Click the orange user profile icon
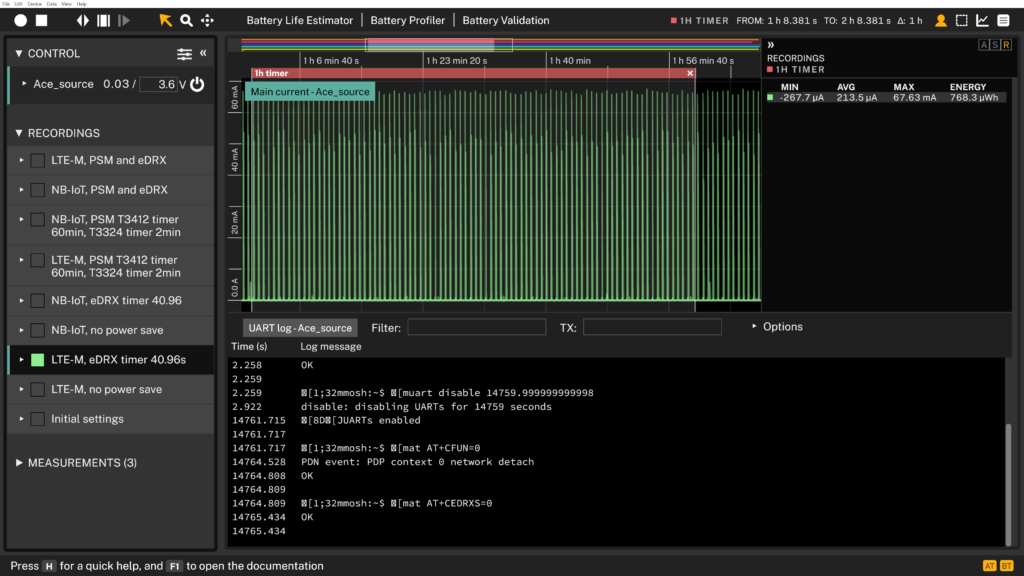The image size is (1024, 576). coord(940,20)
